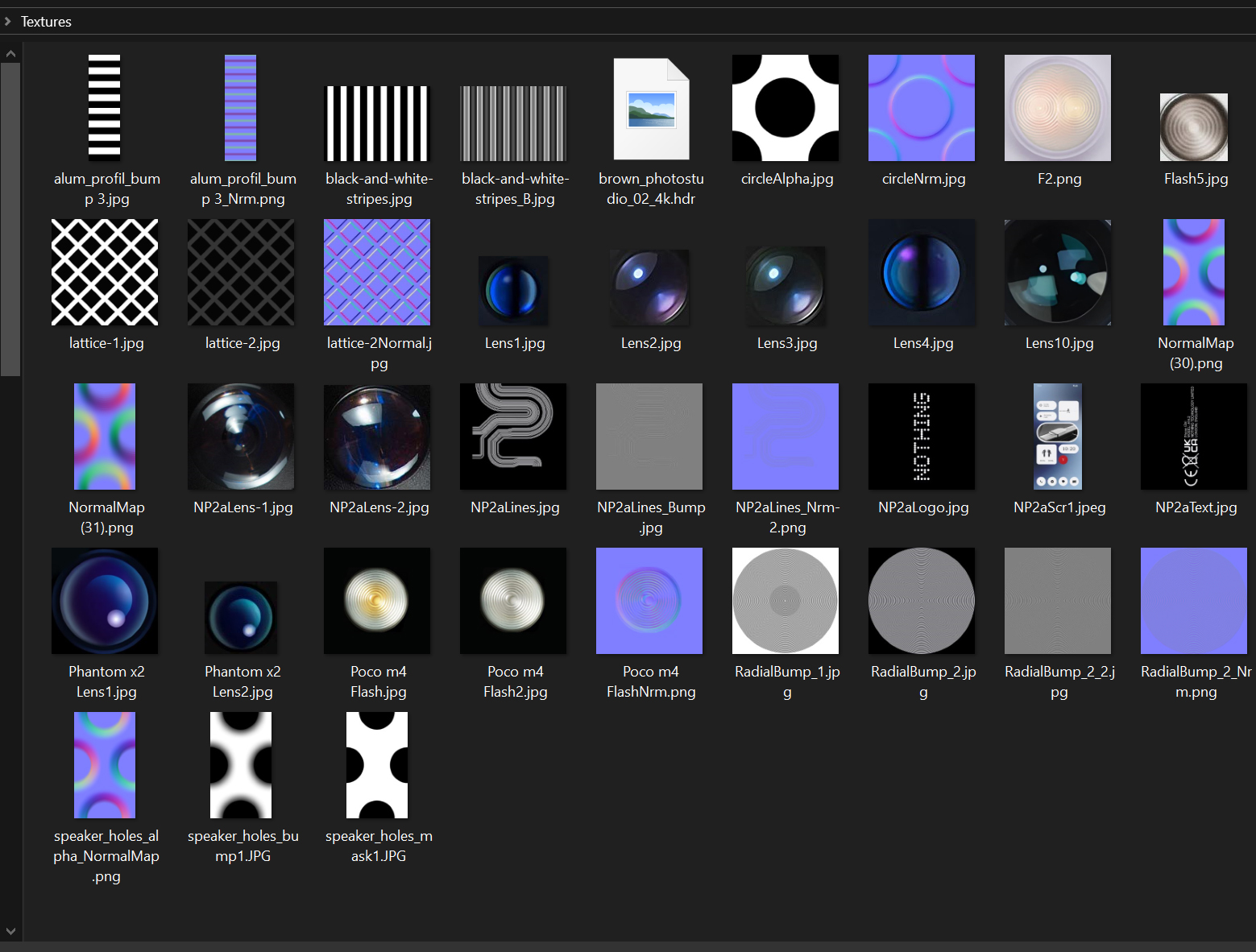This screenshot has height=952, width=1256.
Task: Select the NP2aLens-2.jpg thumbnail
Action: click(377, 437)
